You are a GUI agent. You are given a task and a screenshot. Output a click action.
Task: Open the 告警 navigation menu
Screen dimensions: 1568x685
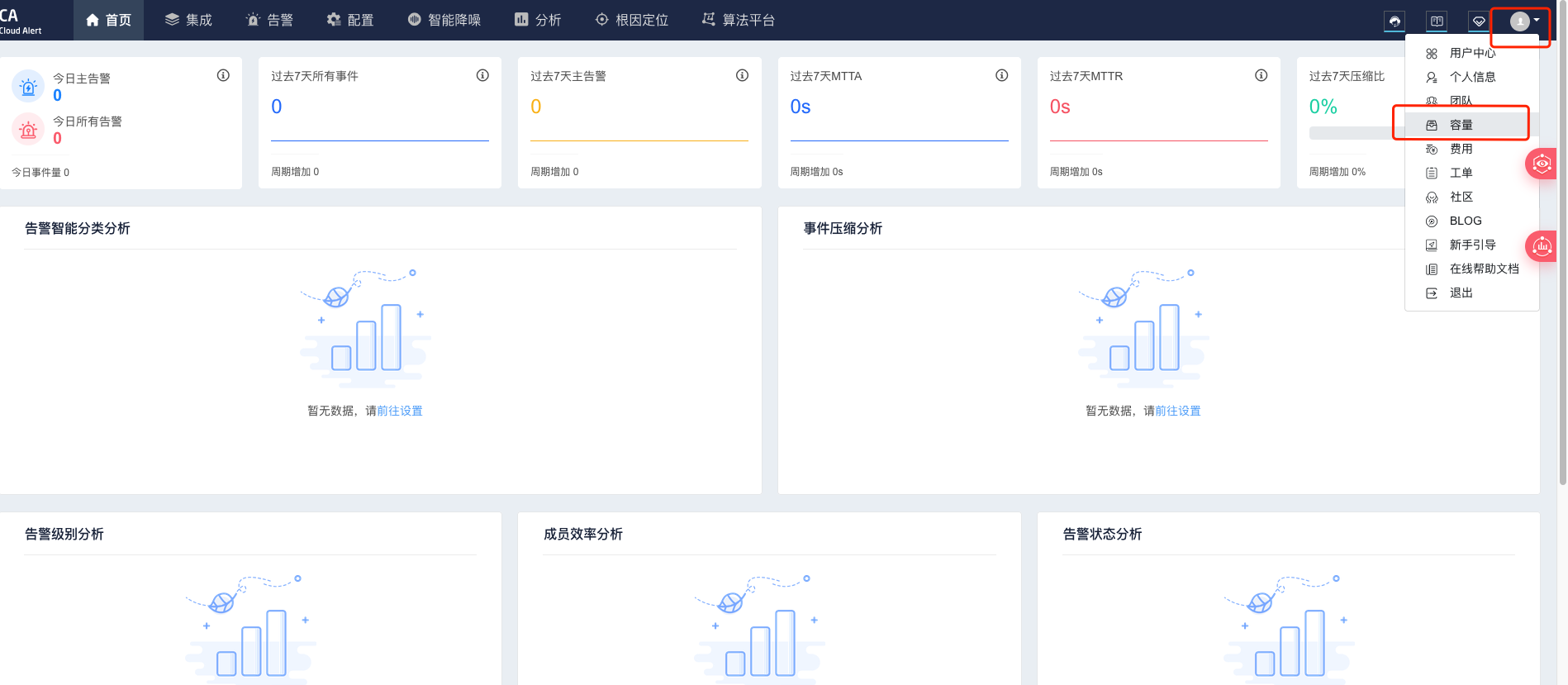269,20
